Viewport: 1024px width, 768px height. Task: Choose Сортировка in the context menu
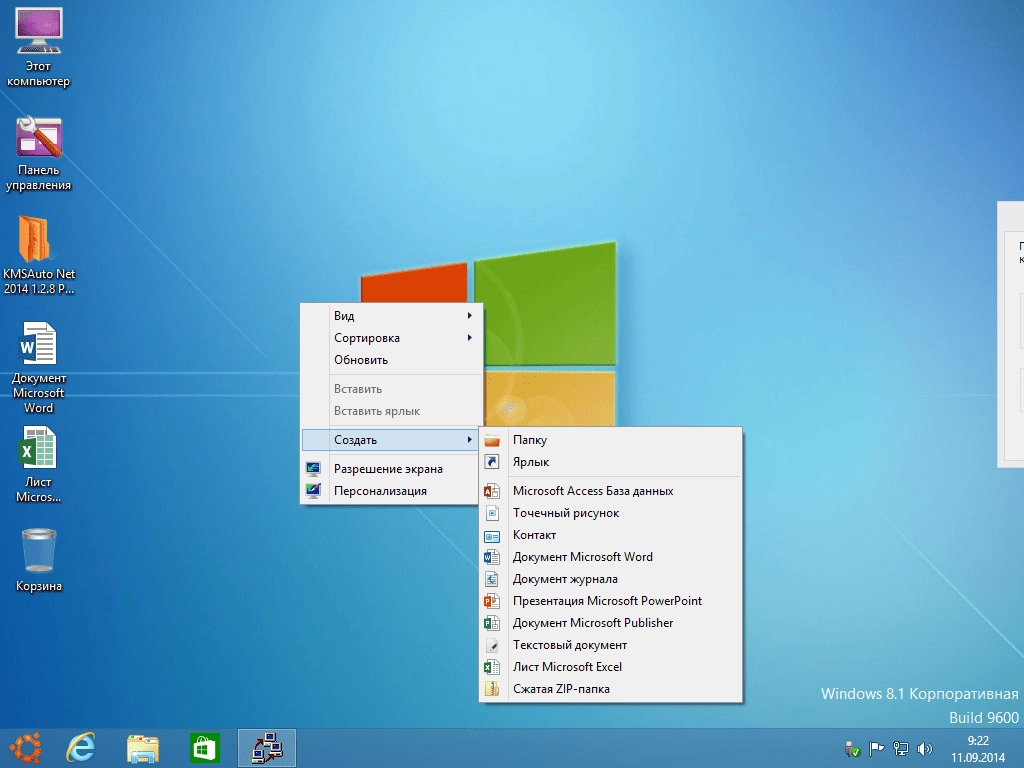pyautogui.click(x=391, y=338)
